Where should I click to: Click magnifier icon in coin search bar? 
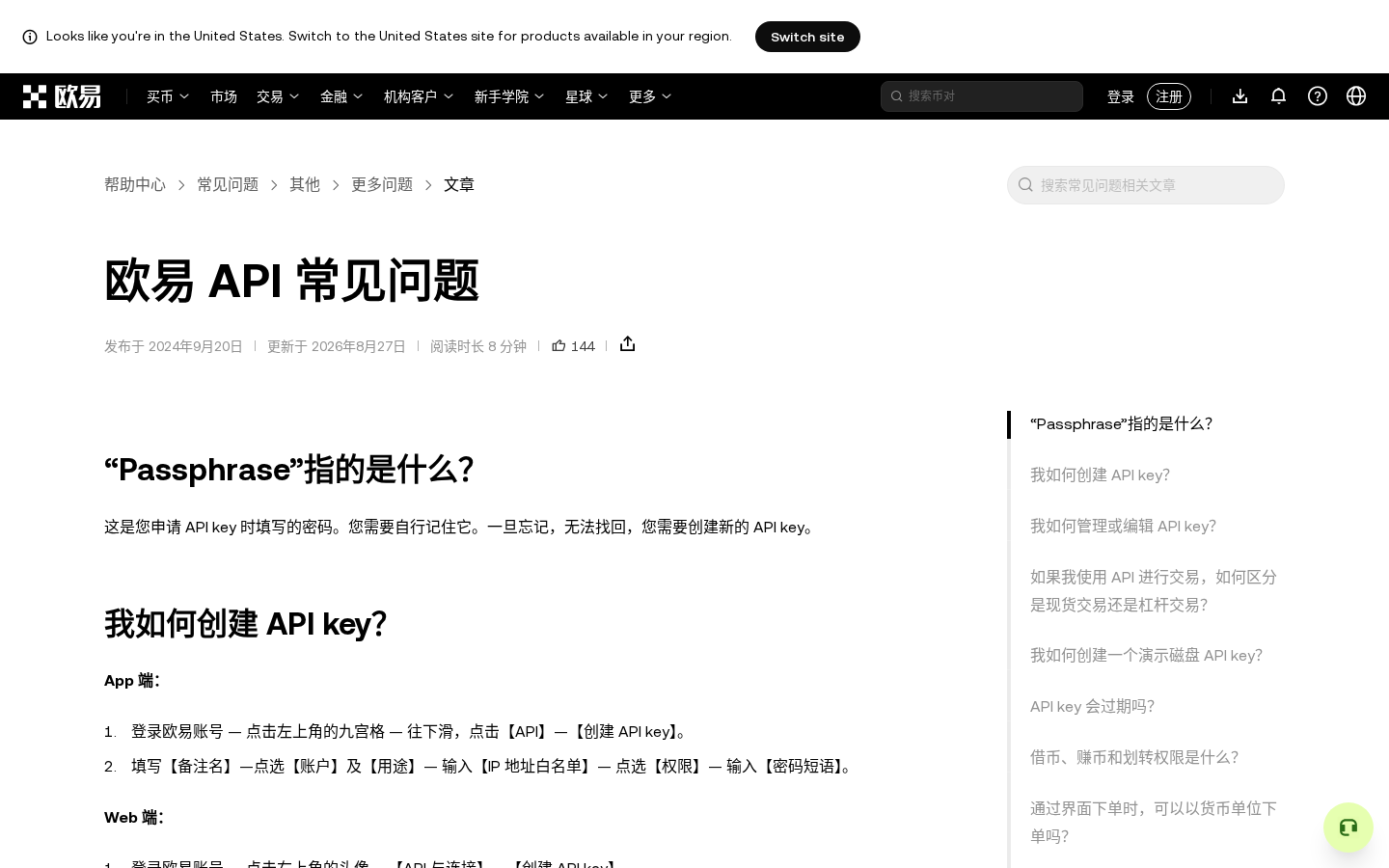click(x=896, y=96)
